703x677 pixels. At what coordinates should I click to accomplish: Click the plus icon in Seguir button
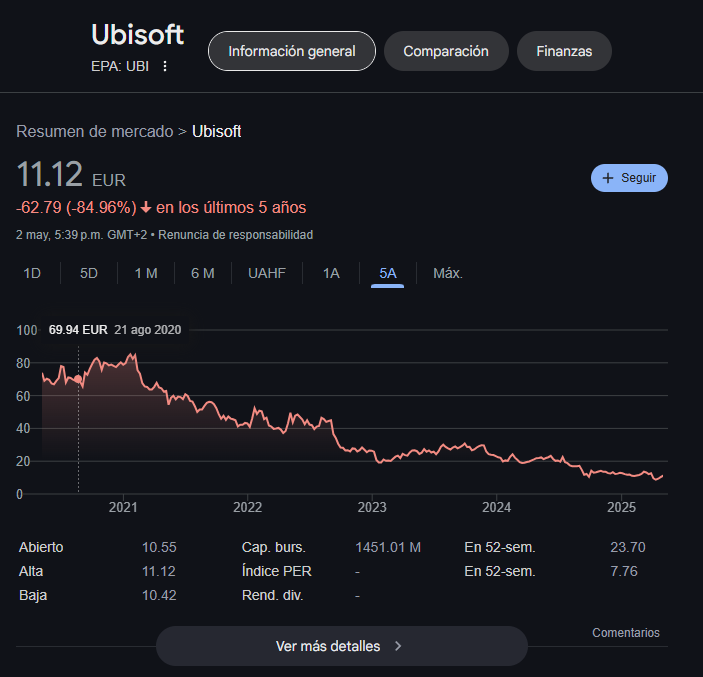(608, 178)
